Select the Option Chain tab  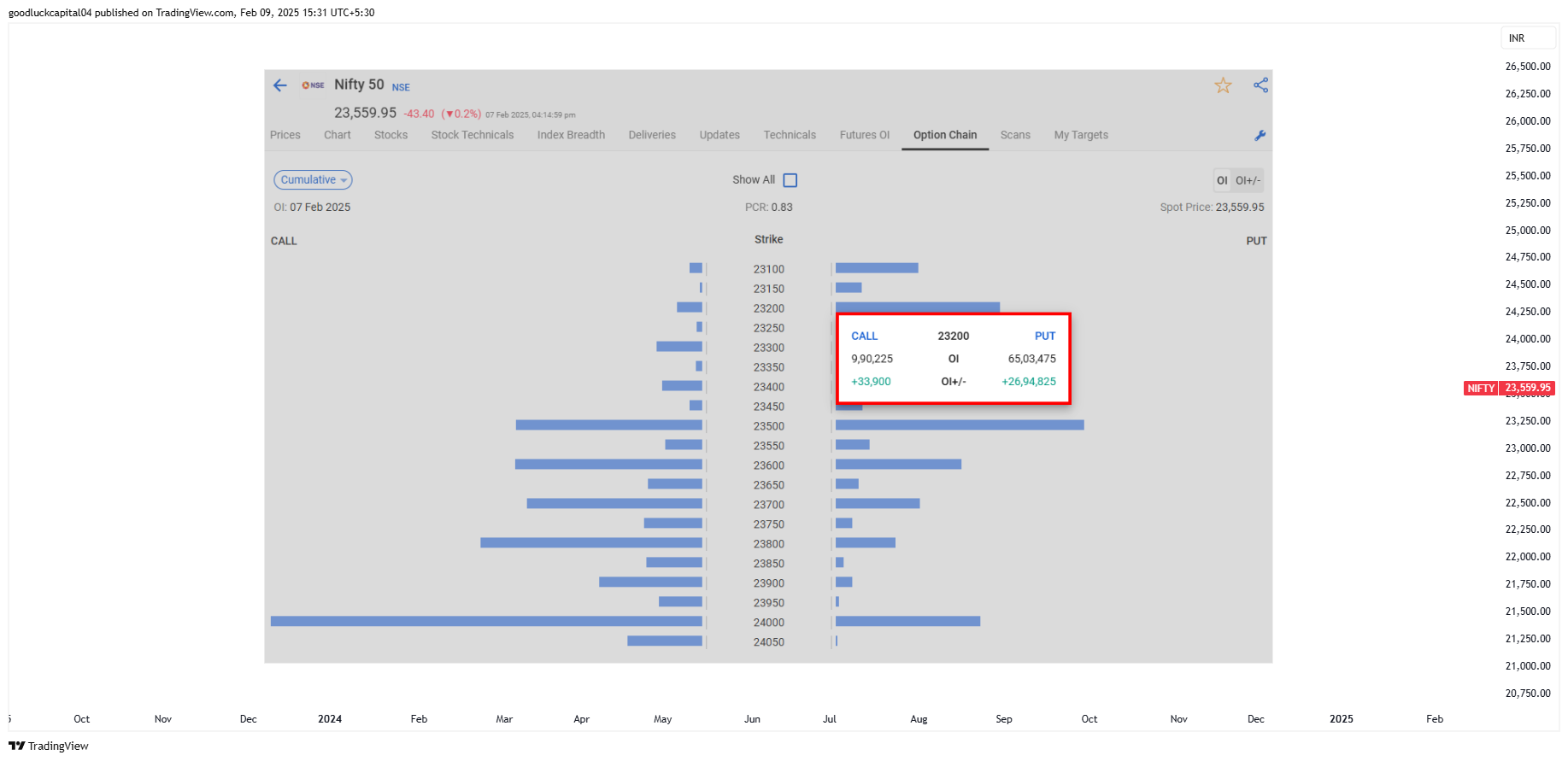coord(945,135)
